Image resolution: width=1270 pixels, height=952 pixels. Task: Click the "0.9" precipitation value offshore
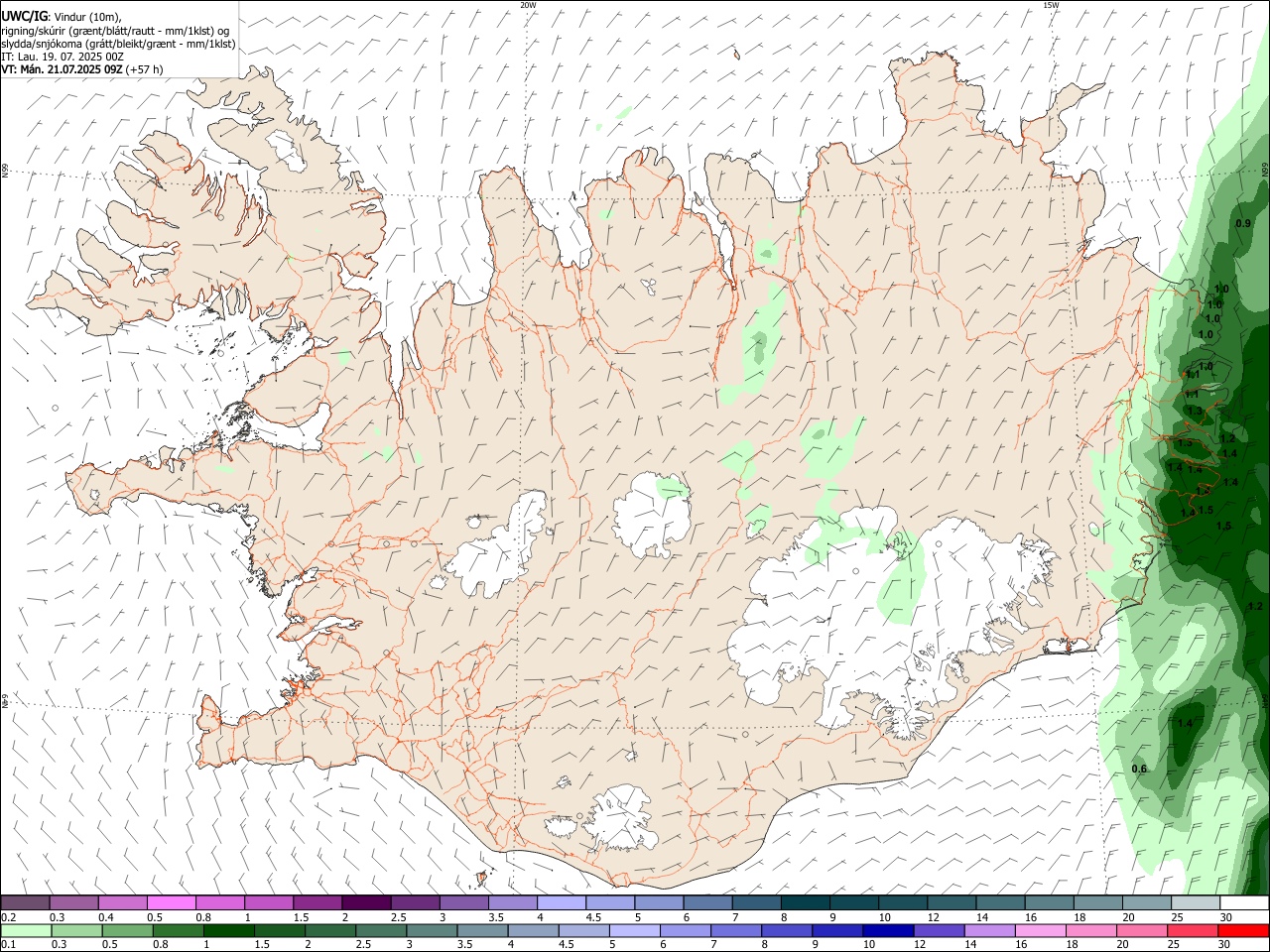click(x=1243, y=224)
